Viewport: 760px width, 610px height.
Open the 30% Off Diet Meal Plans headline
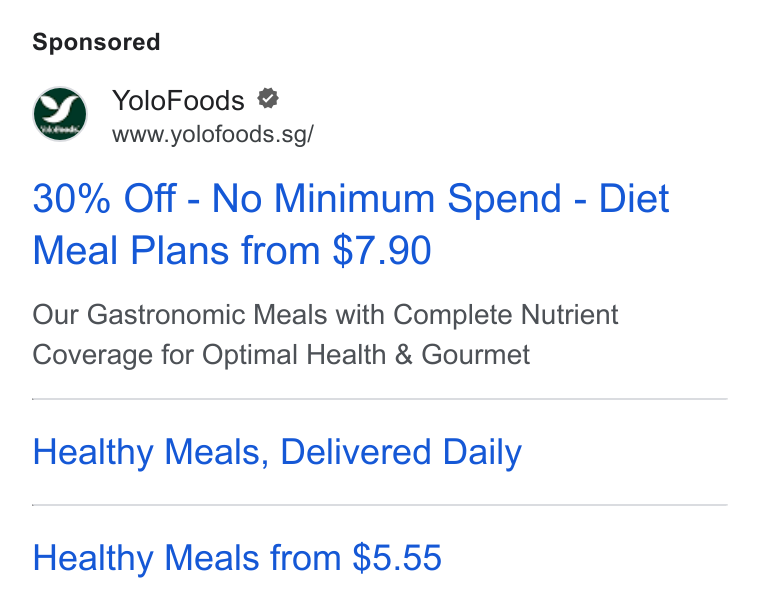(351, 224)
